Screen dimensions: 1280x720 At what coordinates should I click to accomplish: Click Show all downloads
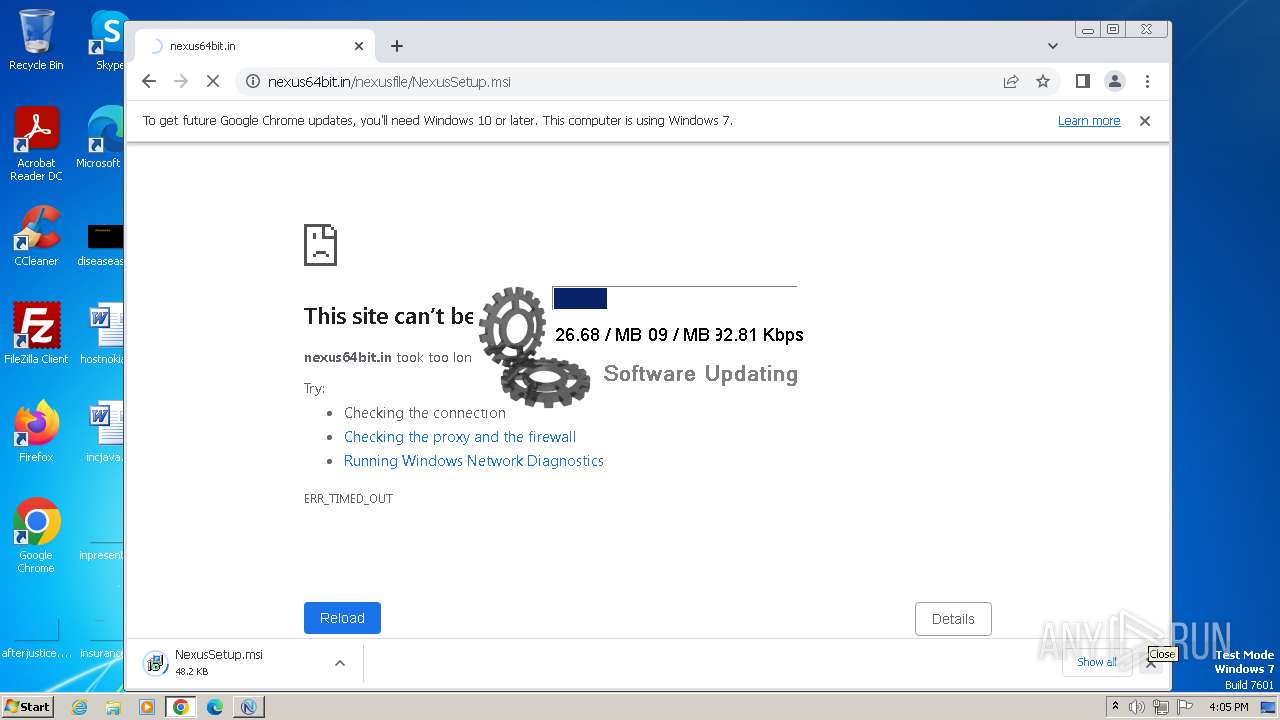pyautogui.click(x=1097, y=662)
